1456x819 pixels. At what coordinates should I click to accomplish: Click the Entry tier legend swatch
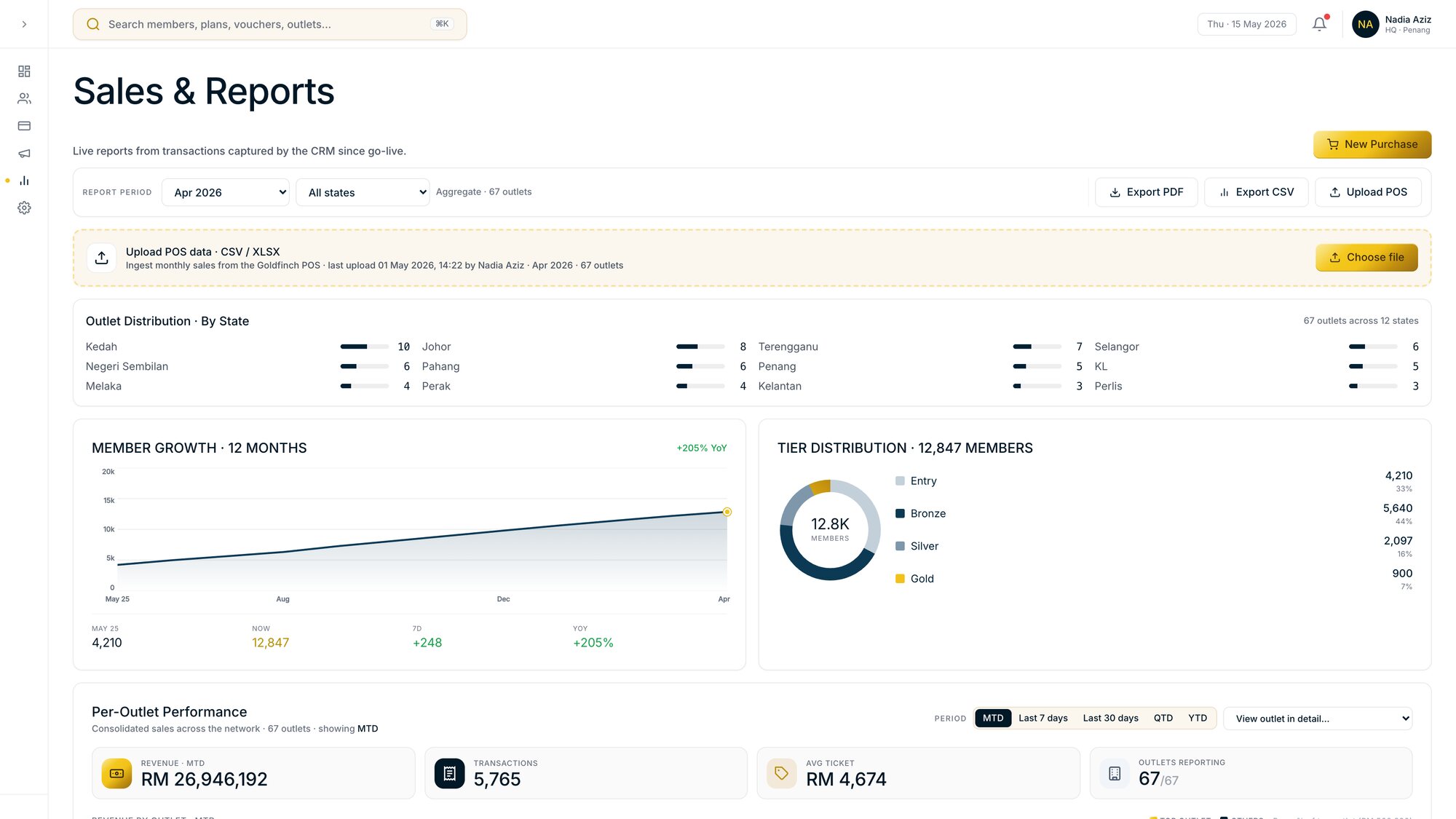[900, 480]
